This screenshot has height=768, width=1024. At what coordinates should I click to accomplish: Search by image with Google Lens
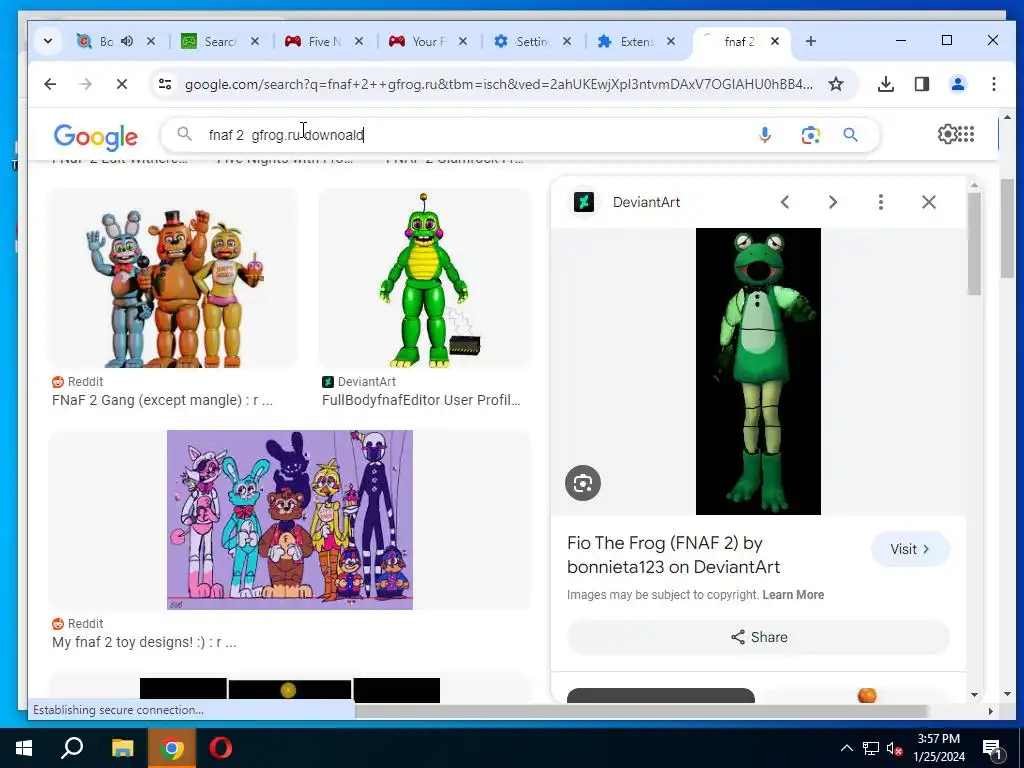[x=810, y=135]
